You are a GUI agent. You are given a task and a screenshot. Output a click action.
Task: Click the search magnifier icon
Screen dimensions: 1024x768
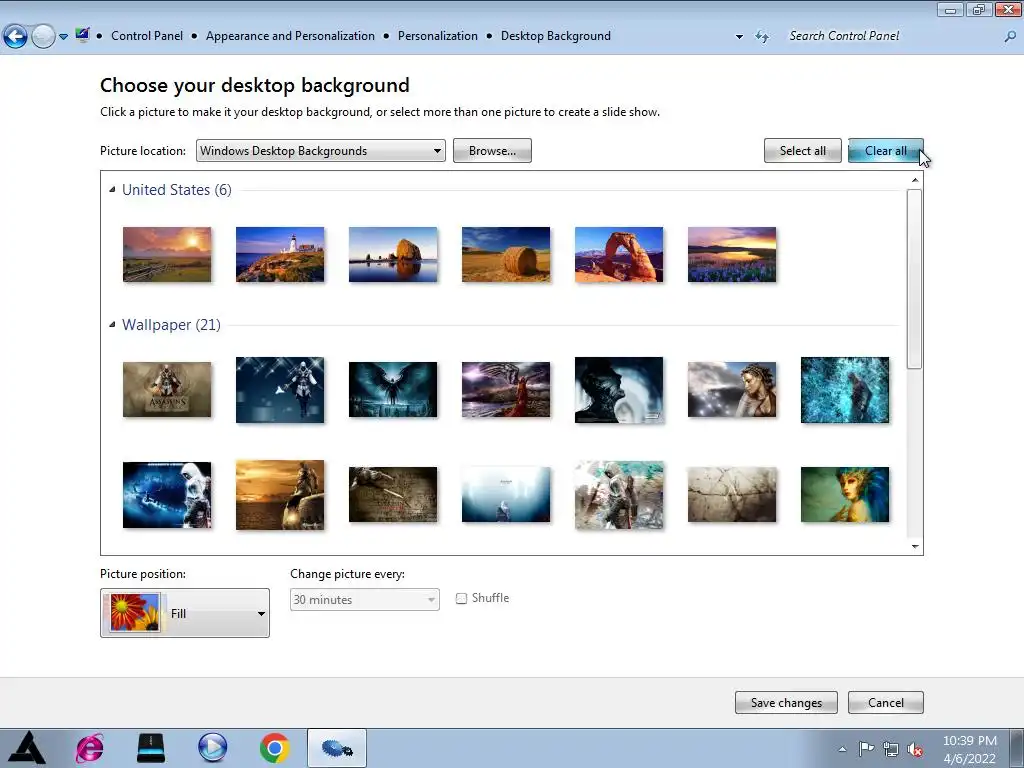click(1010, 37)
